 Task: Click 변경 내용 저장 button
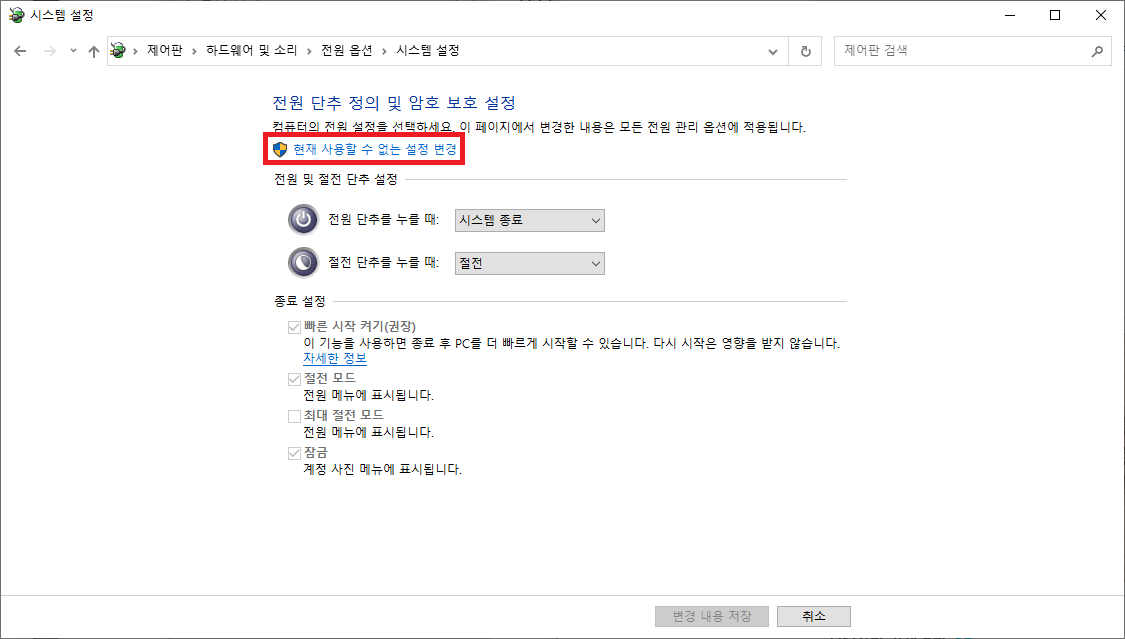712,616
